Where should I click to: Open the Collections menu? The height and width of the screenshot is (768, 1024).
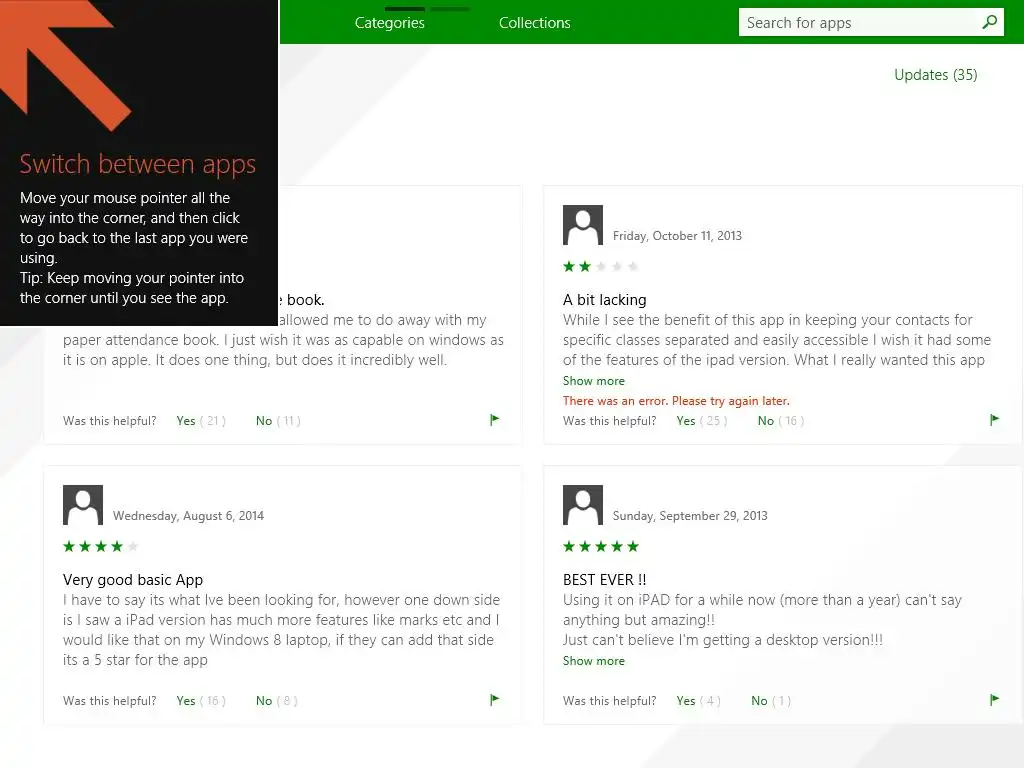click(x=535, y=23)
